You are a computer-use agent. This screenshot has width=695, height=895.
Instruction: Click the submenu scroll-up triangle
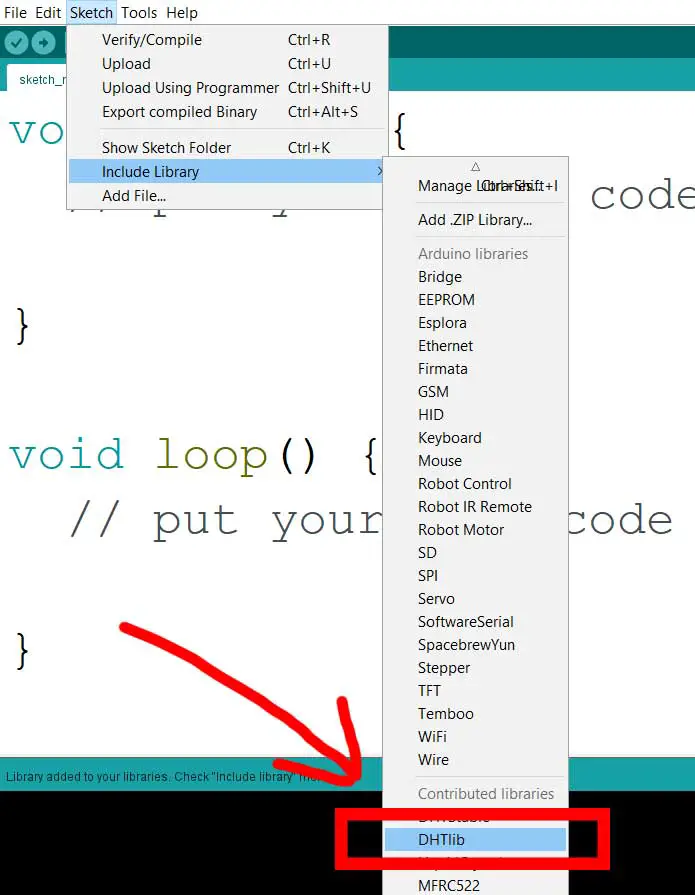tap(475, 167)
